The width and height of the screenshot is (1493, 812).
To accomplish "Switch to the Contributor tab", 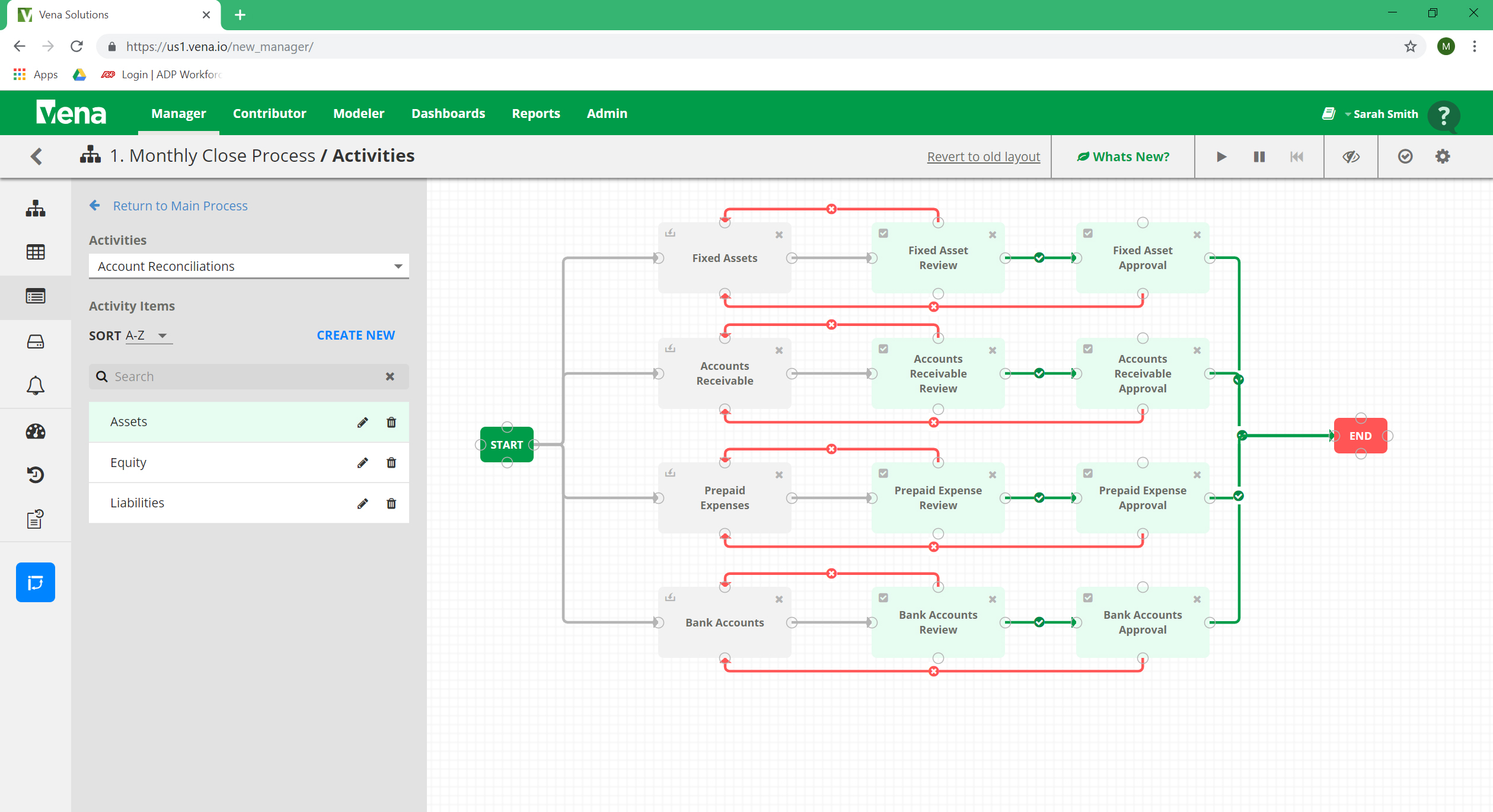I will pyautogui.click(x=270, y=113).
